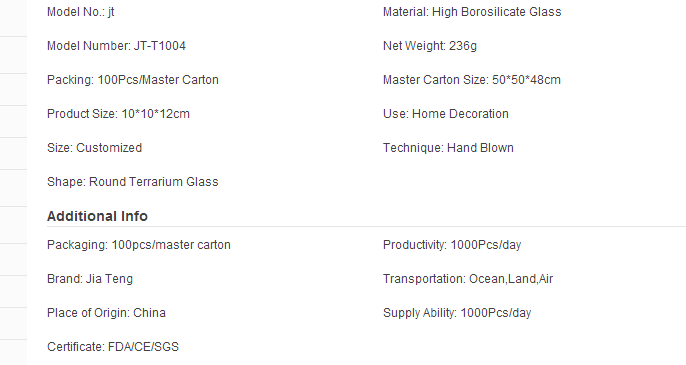Click Packaging 100pcs/master carton line

click(139, 245)
